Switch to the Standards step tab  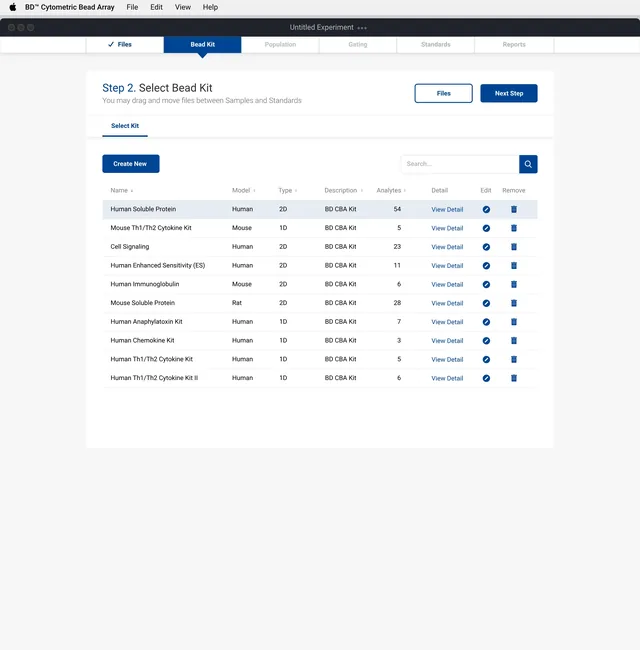tap(436, 44)
